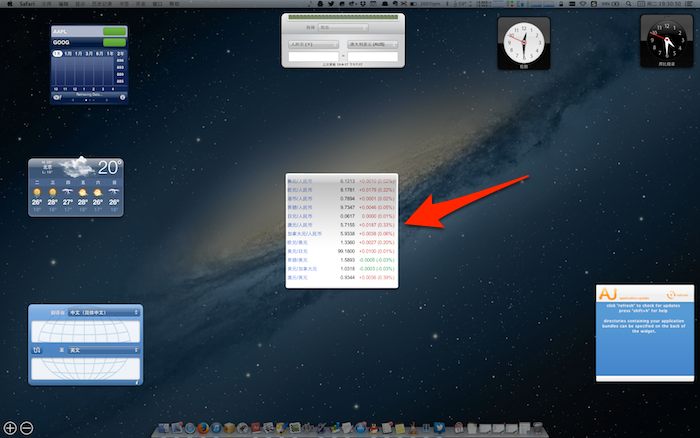Click the info button on Stocks widget

pos(124,99)
